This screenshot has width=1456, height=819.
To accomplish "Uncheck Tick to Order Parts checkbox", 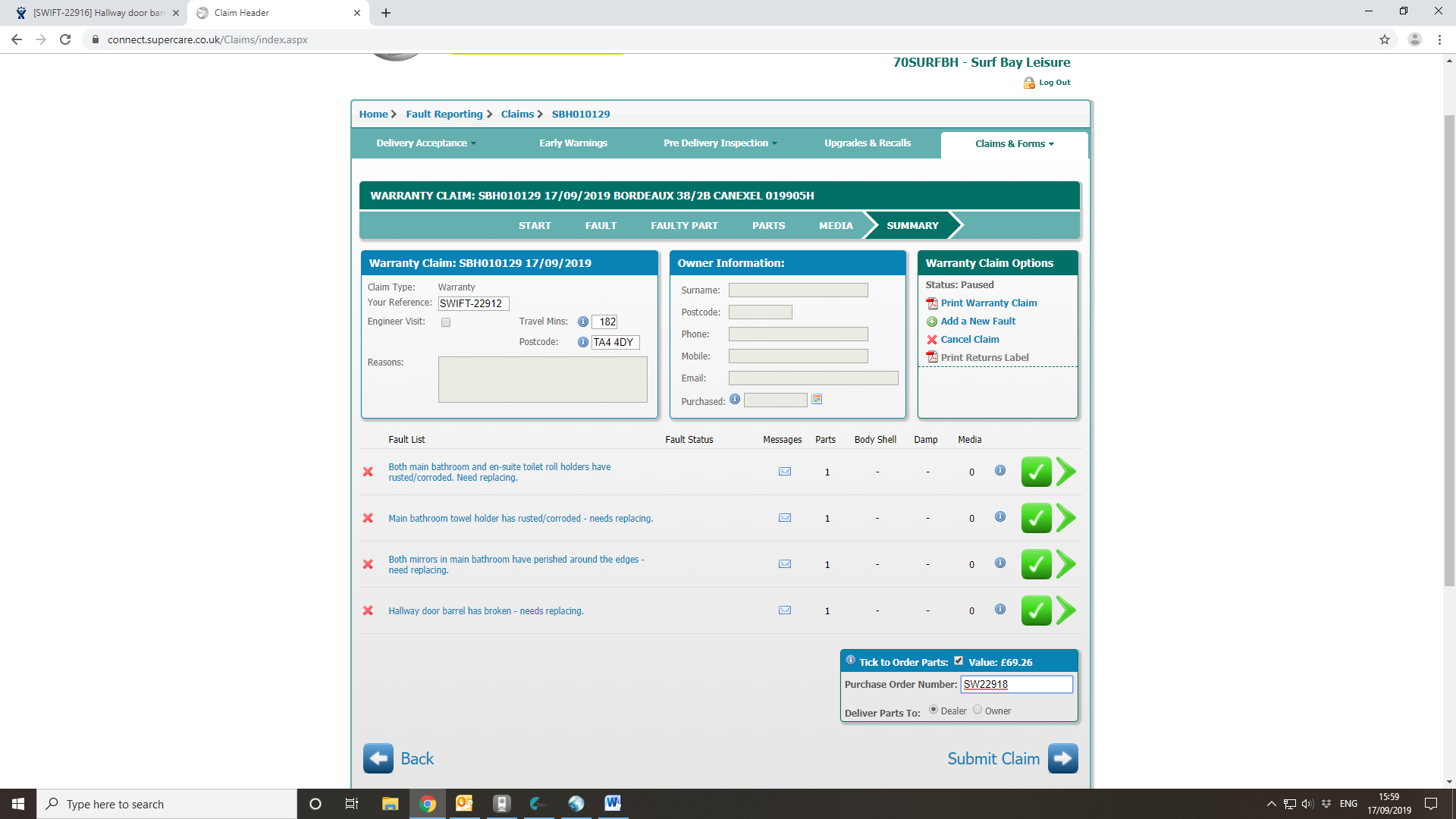I will tap(959, 661).
